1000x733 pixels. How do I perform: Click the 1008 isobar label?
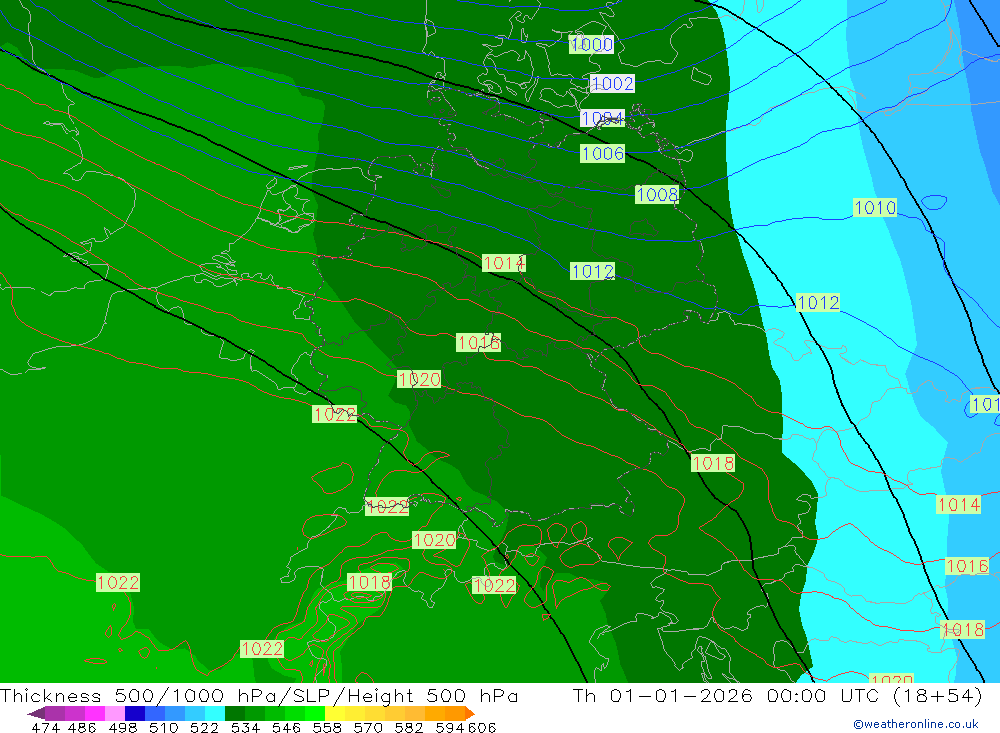pyautogui.click(x=657, y=194)
